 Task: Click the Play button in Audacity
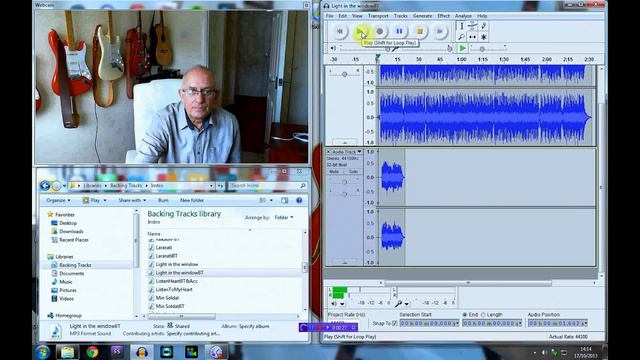(360, 31)
